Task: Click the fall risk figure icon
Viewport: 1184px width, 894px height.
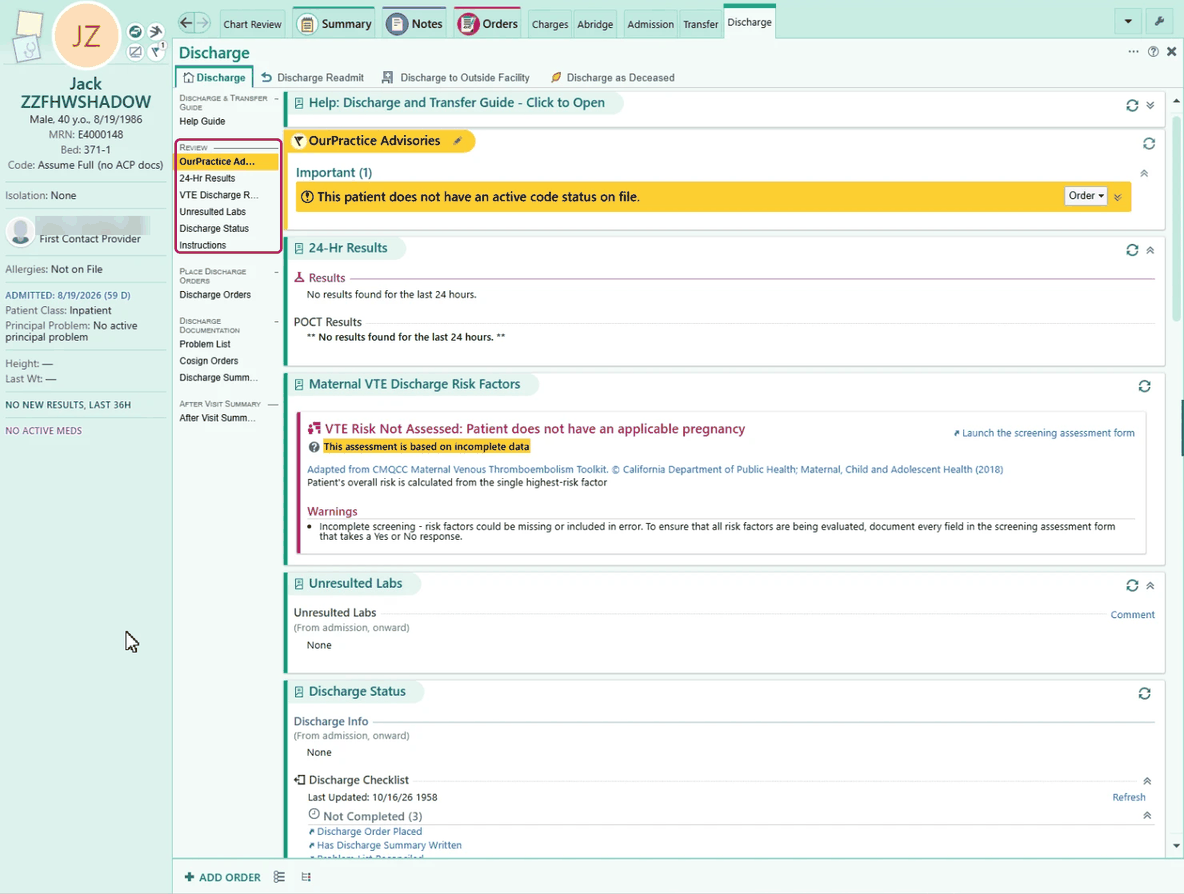Action: (156, 31)
